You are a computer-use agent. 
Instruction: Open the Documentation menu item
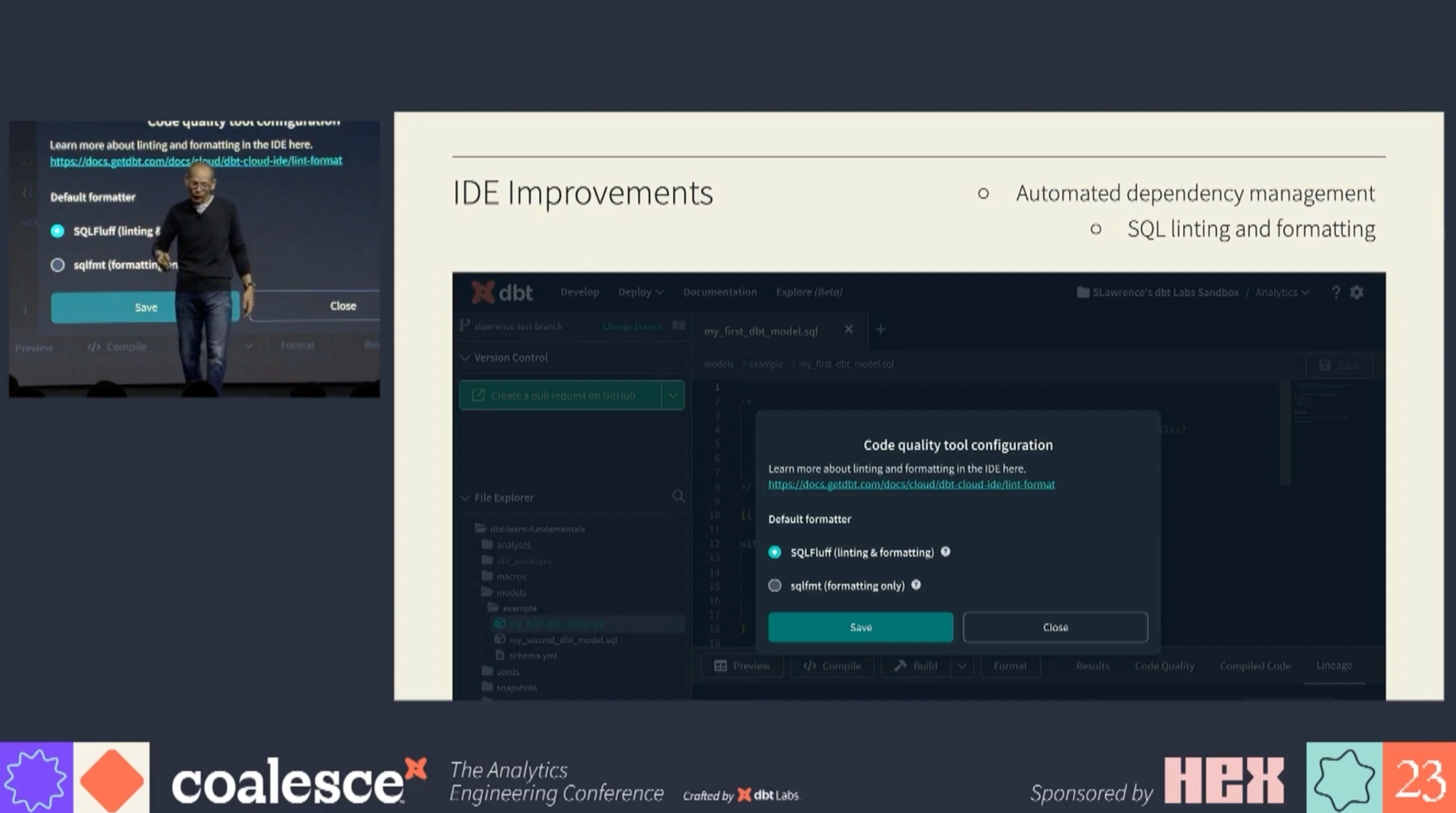point(719,292)
